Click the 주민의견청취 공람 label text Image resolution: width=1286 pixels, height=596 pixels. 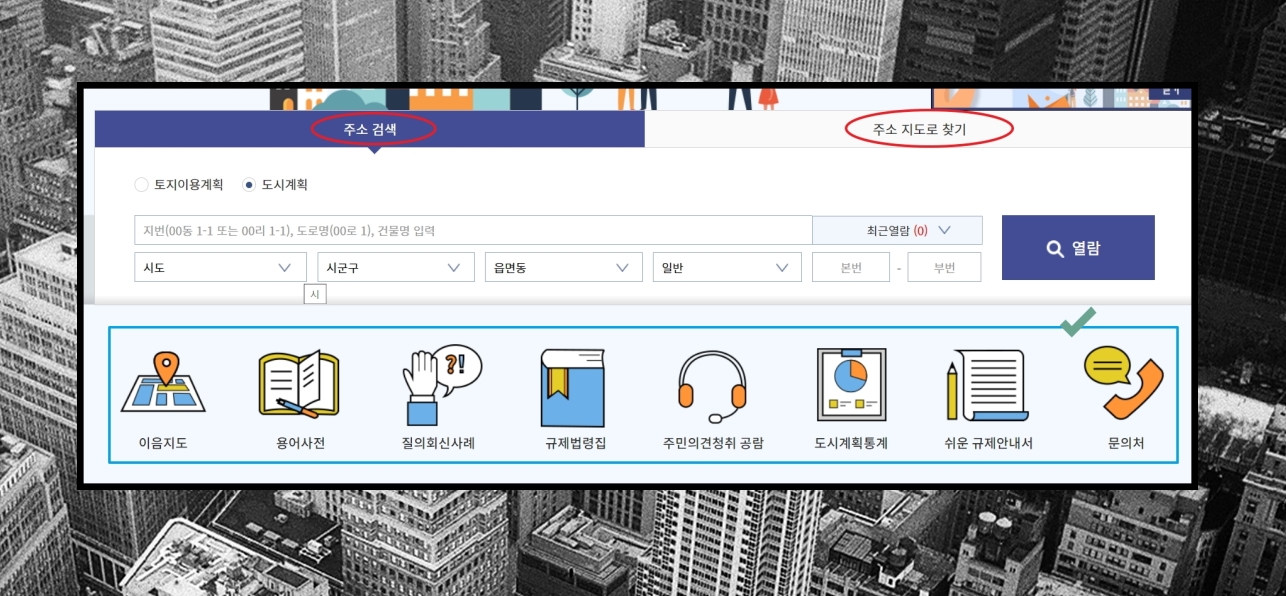tap(713, 443)
